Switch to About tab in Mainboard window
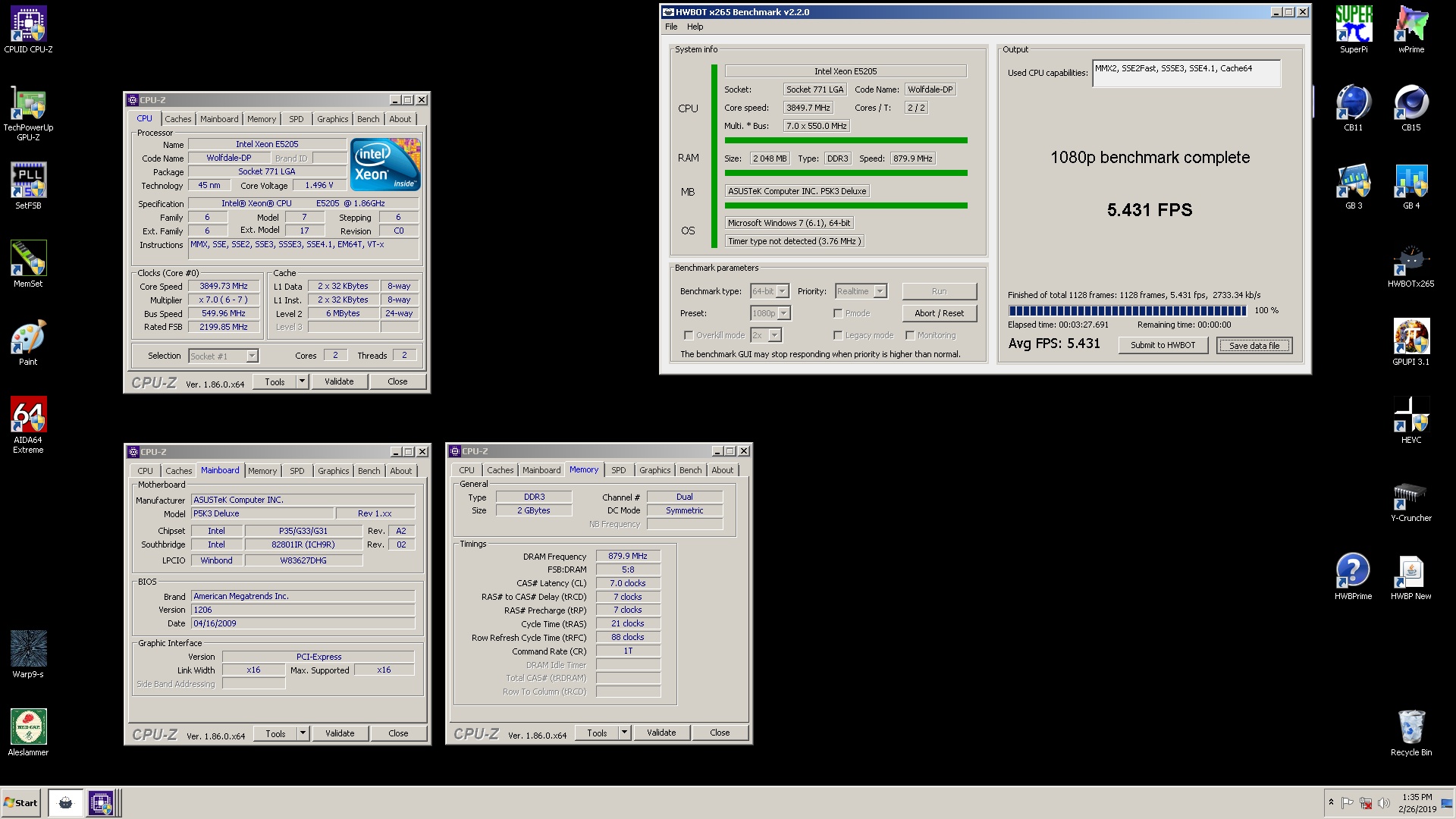 401,471
